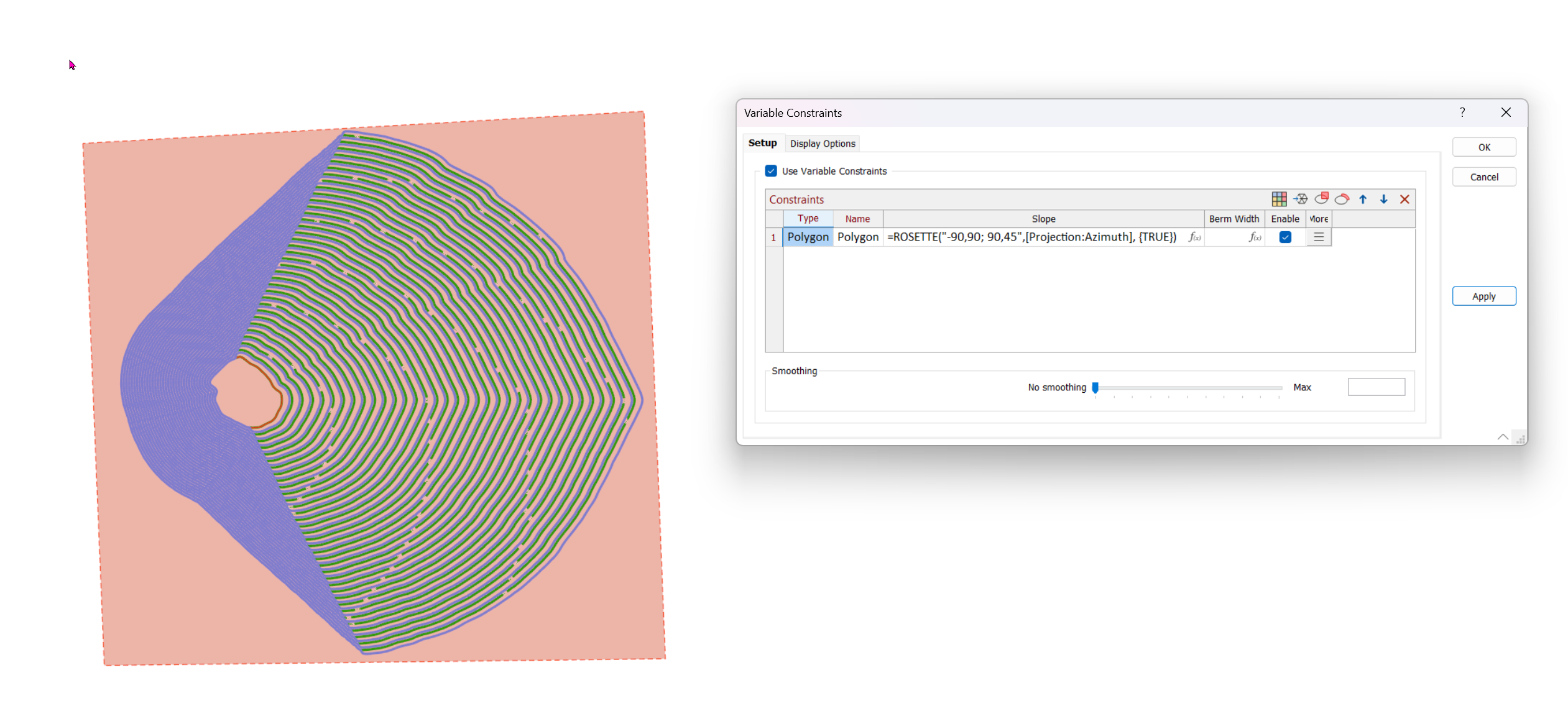The height and width of the screenshot is (716, 1568).
Task: Move constraint row down with blue arrow
Action: 1383,199
